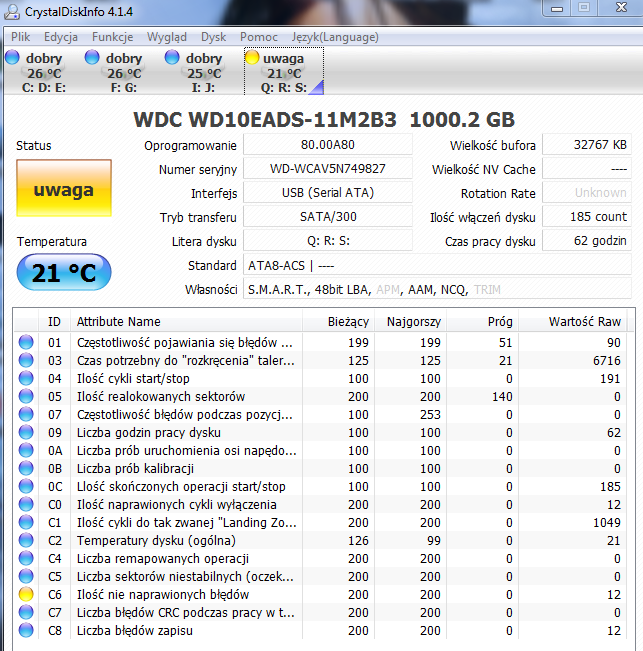Click the CrystalDiskInfo app icon in title bar

coord(14,13)
